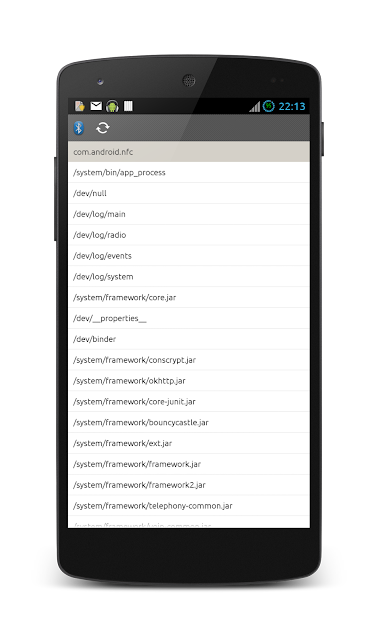The height and width of the screenshot is (640, 378).
Task: Tap the 22:13 clock
Action: [291, 107]
